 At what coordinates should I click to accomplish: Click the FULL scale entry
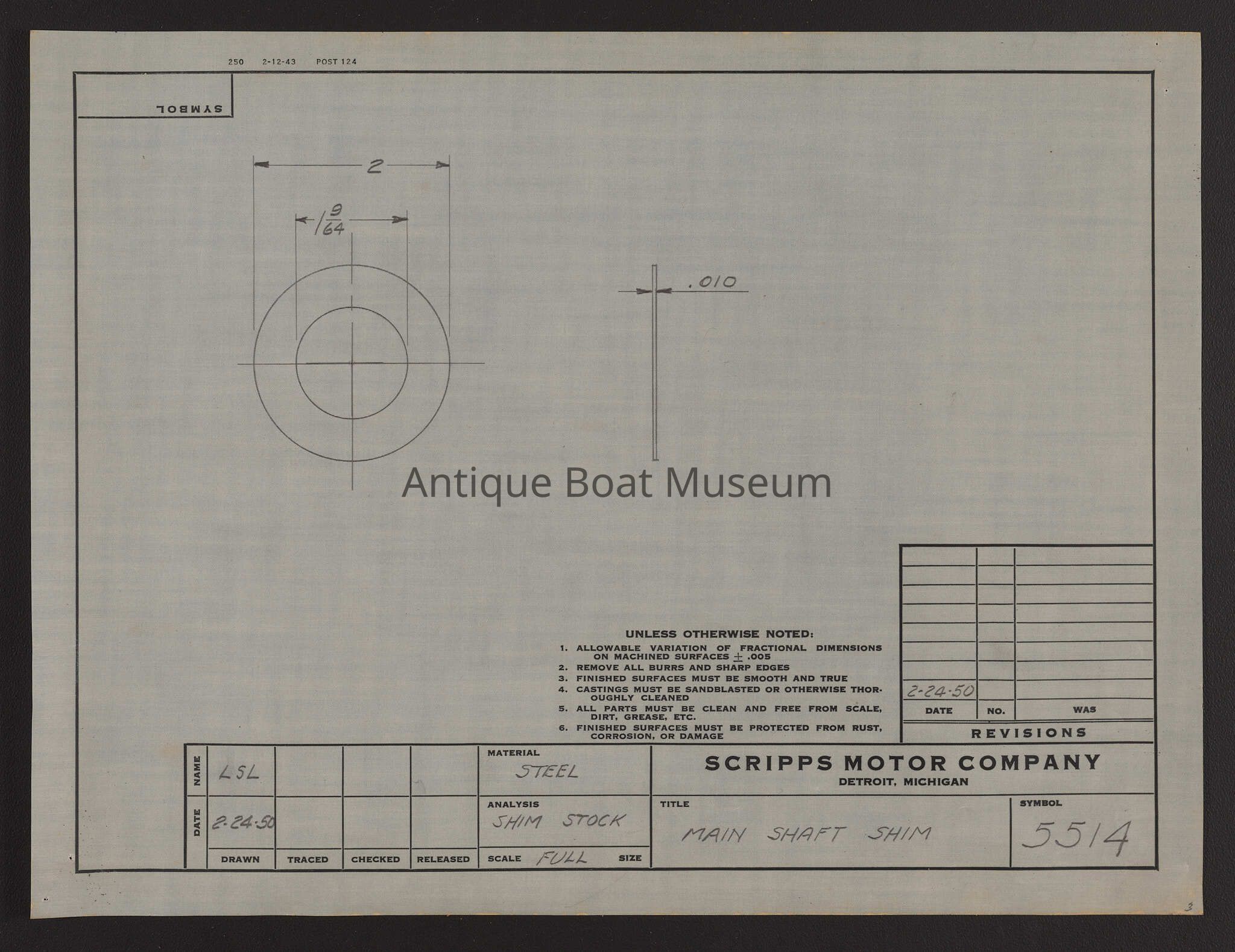point(561,857)
